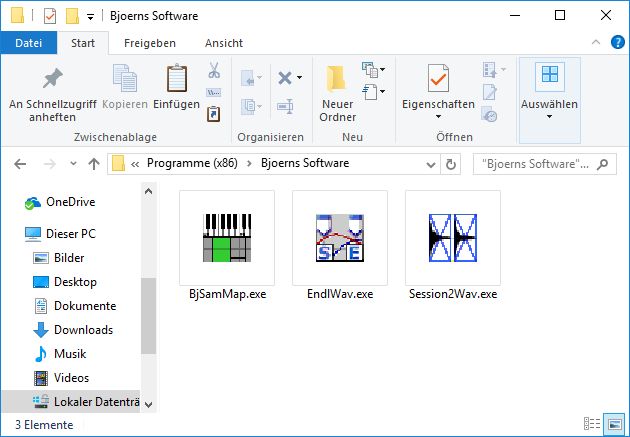630x437 pixels.
Task: Click quick access new folder icon
Action: click(x=72, y=16)
